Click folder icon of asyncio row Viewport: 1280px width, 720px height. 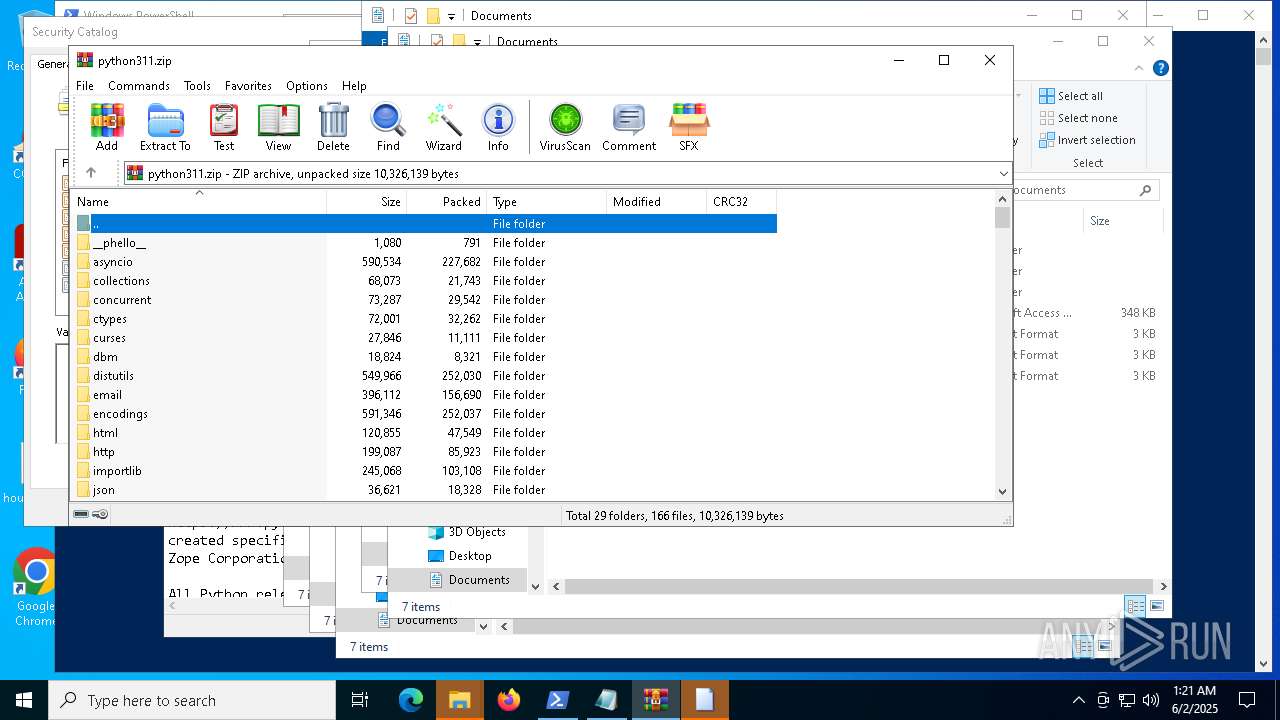84,262
